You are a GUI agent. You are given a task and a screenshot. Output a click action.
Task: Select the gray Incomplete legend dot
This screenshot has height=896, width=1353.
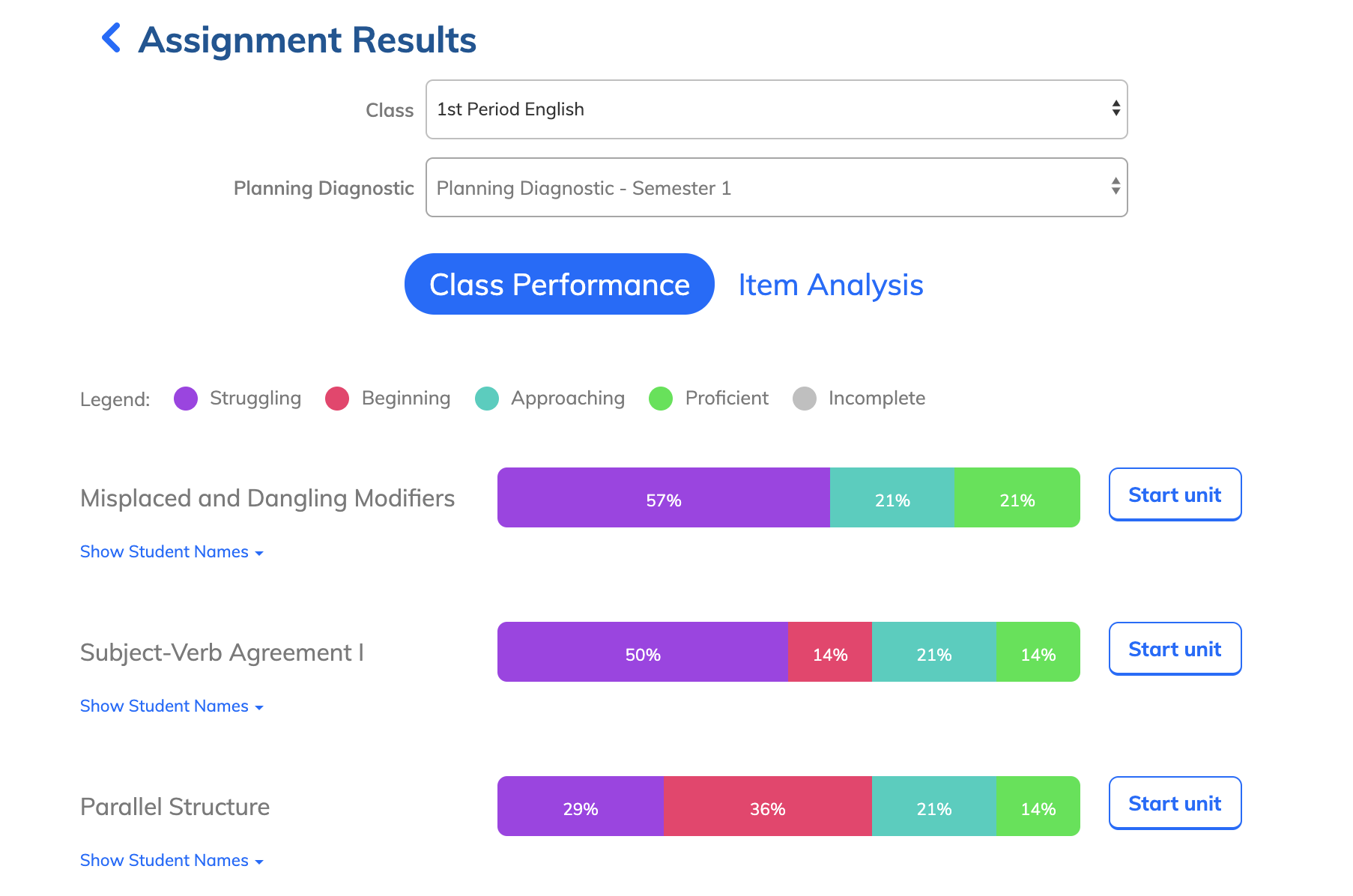point(805,399)
